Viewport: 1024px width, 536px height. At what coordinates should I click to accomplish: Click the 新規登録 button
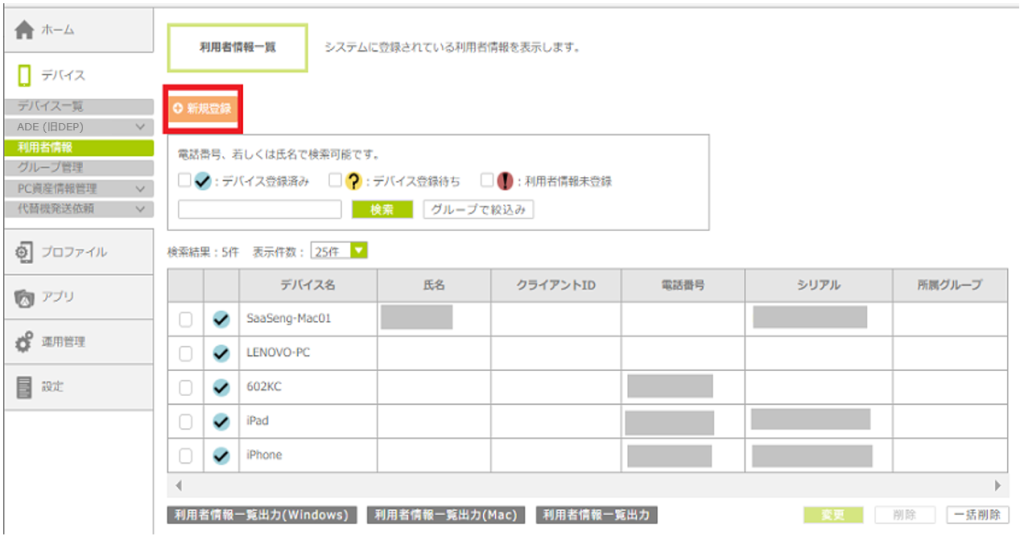pos(204,108)
